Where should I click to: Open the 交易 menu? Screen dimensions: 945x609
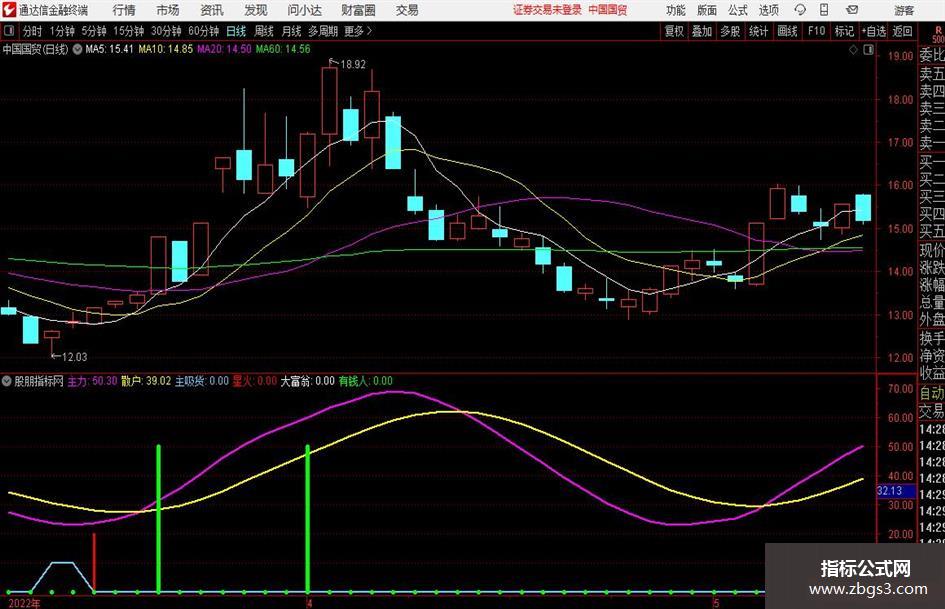coord(407,10)
